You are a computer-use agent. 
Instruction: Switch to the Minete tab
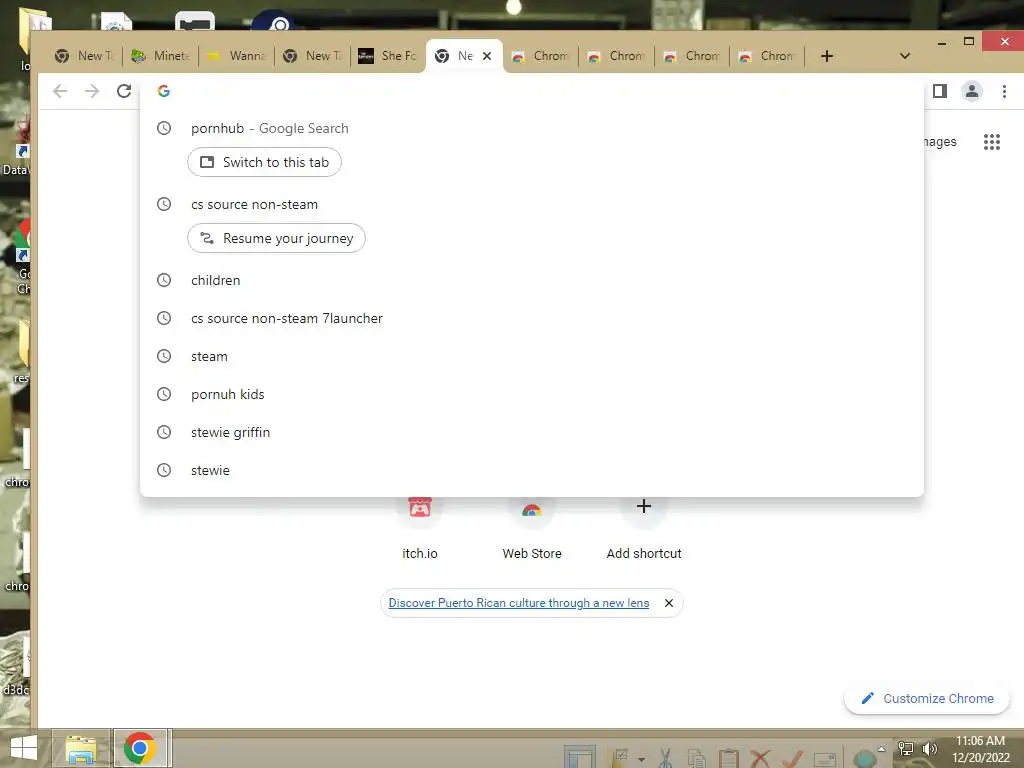pyautogui.click(x=161, y=56)
